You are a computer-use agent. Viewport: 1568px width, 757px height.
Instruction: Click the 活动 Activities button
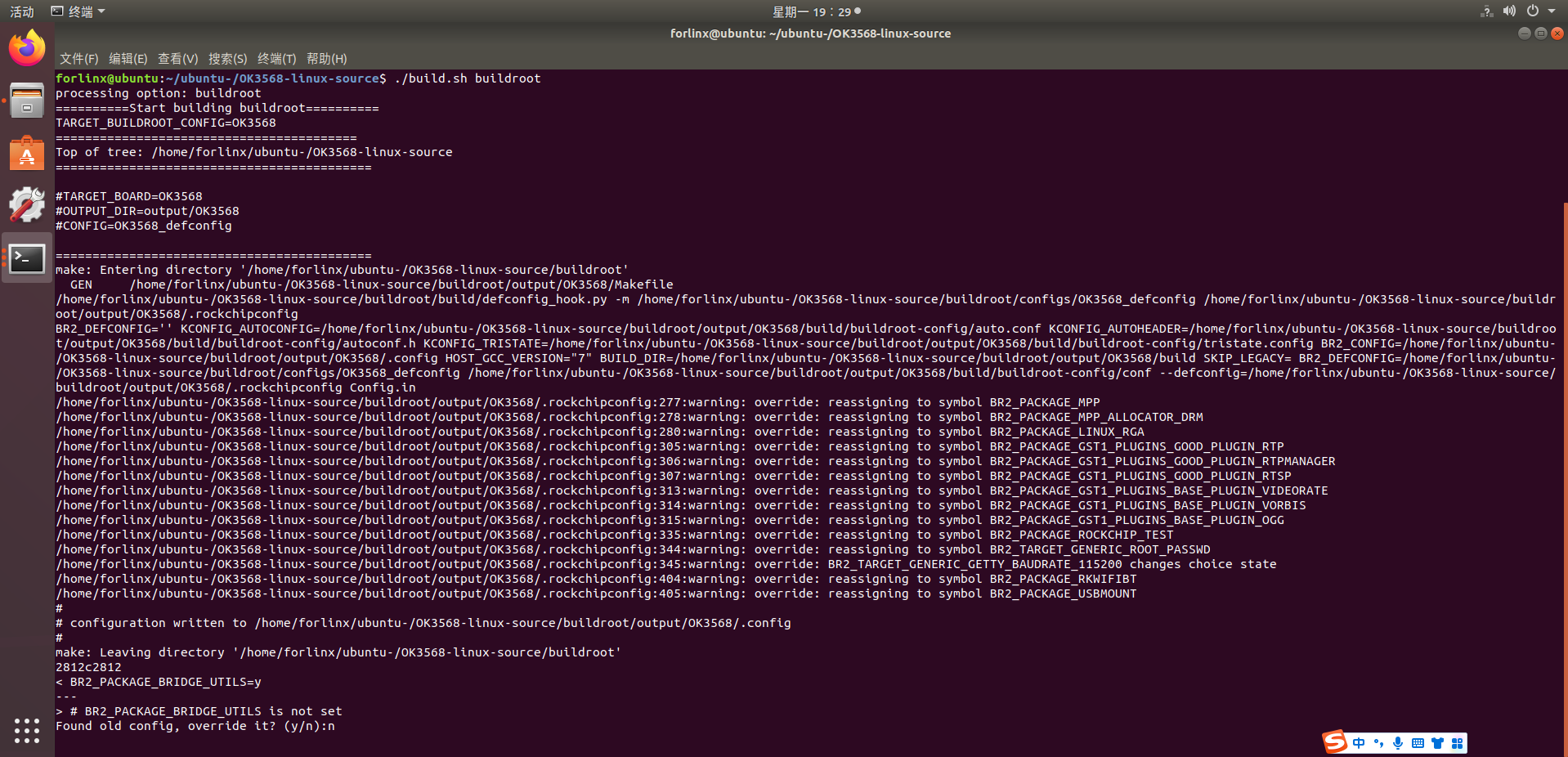pos(22,11)
